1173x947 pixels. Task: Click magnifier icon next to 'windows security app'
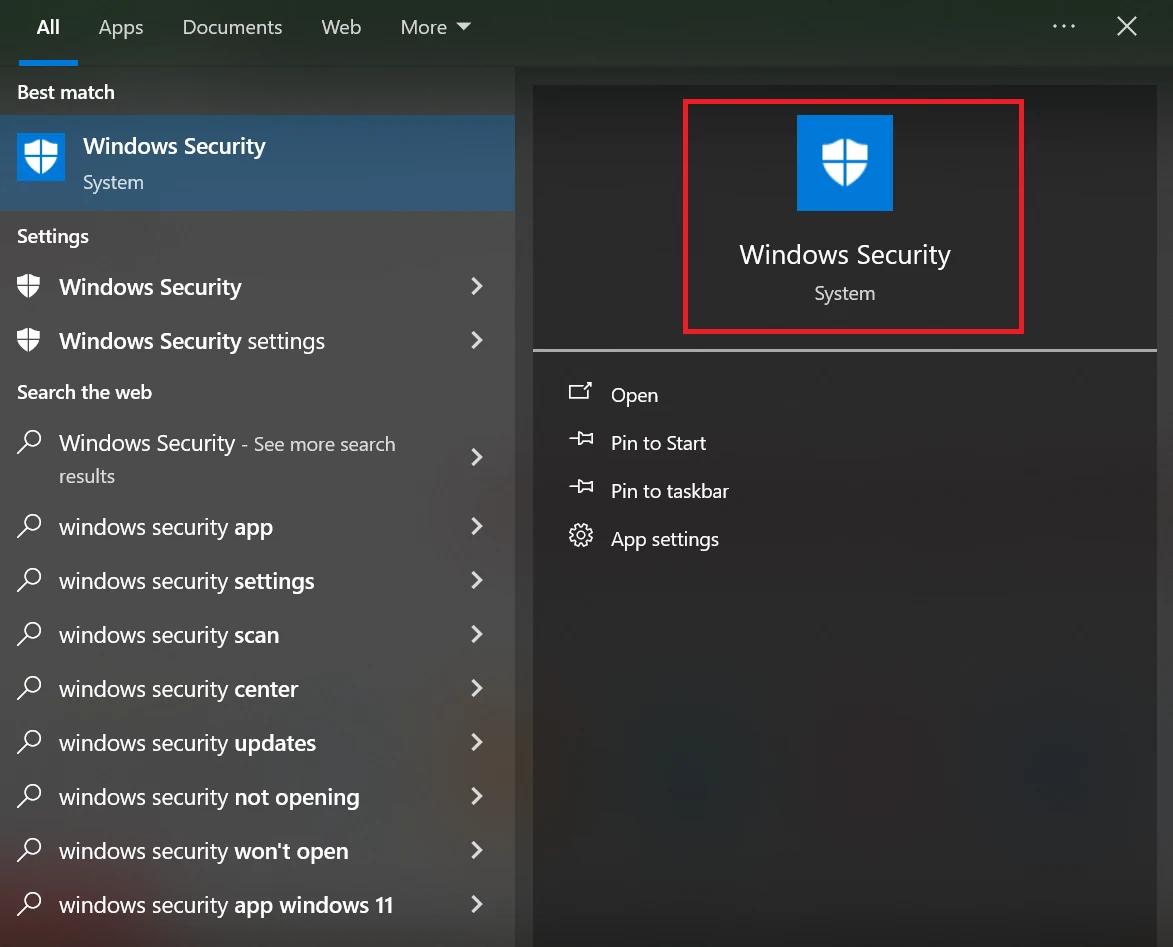coord(29,525)
